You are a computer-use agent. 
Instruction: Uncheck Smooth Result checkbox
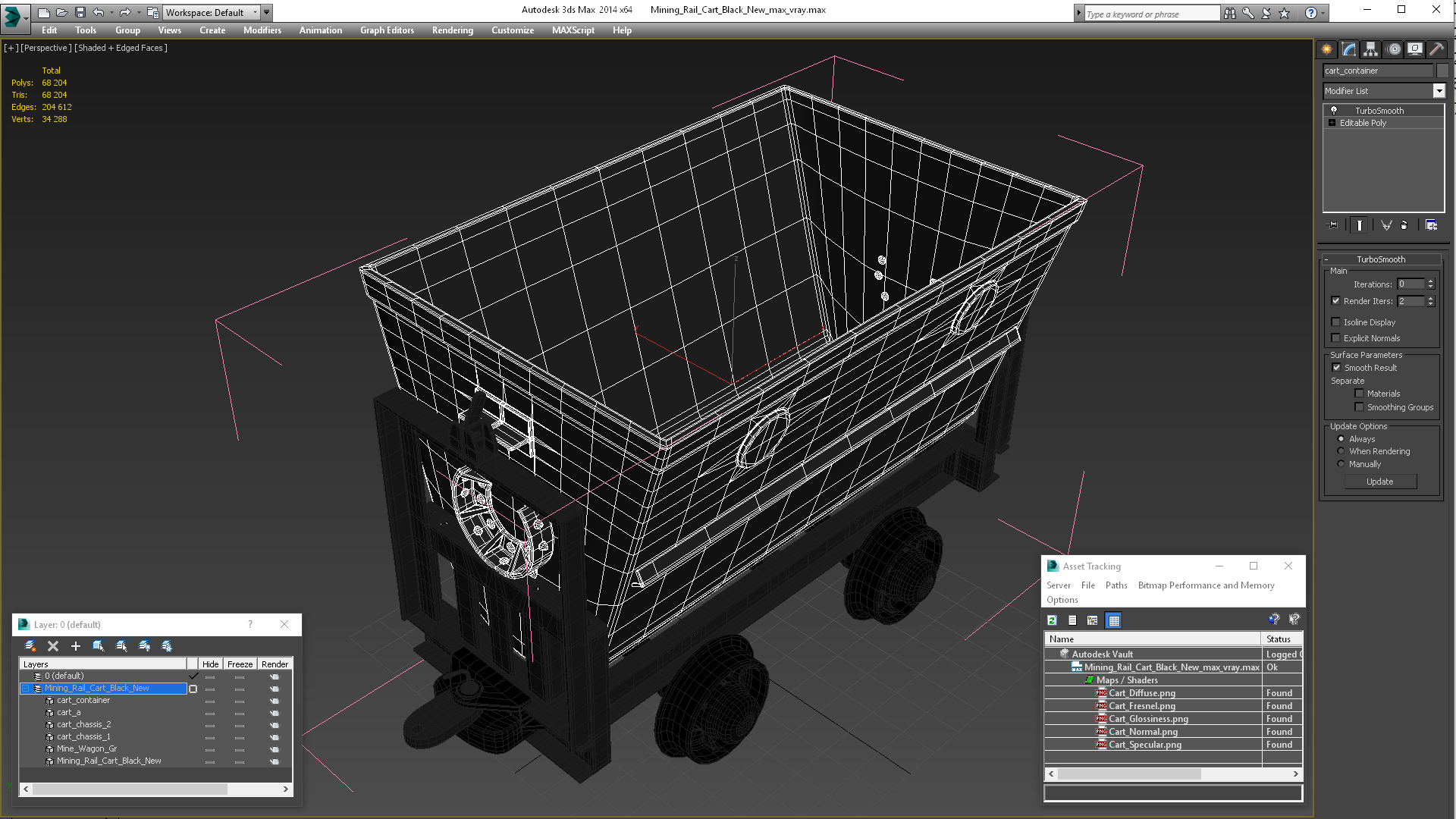[x=1336, y=368]
